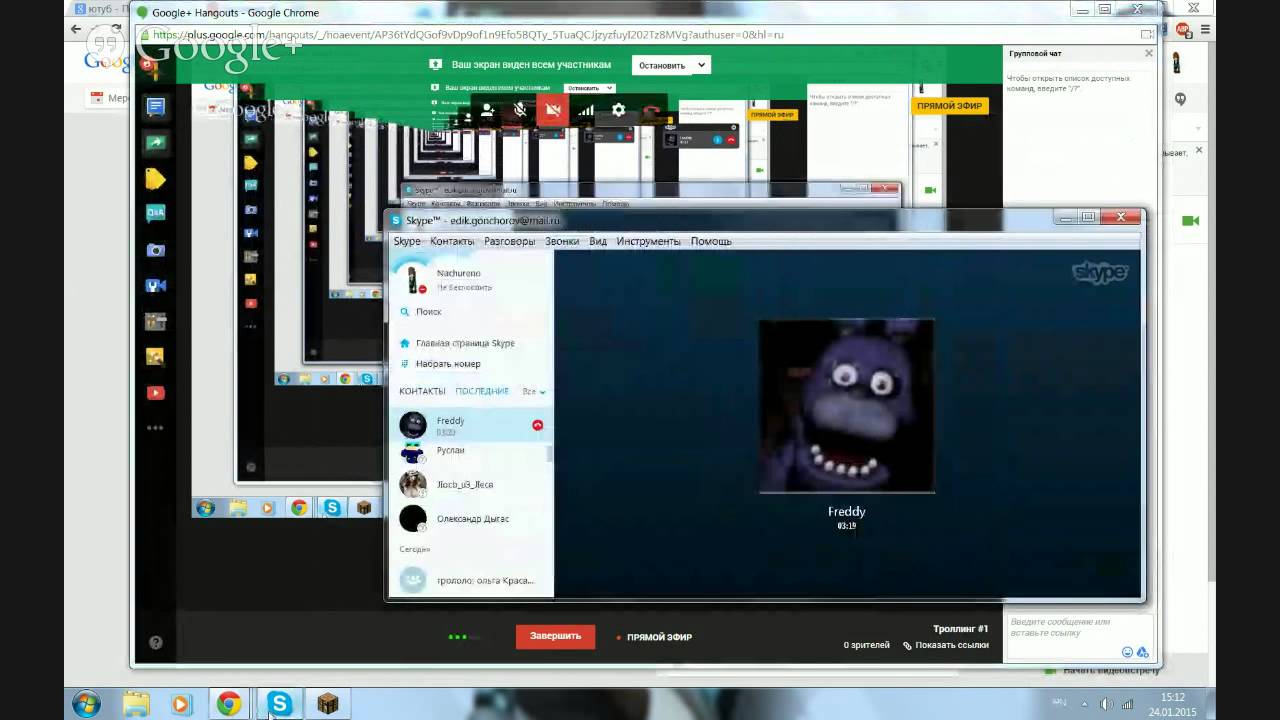Open the Nachureno profile avatar in Skype
This screenshot has width=1280, height=720.
pos(413,280)
